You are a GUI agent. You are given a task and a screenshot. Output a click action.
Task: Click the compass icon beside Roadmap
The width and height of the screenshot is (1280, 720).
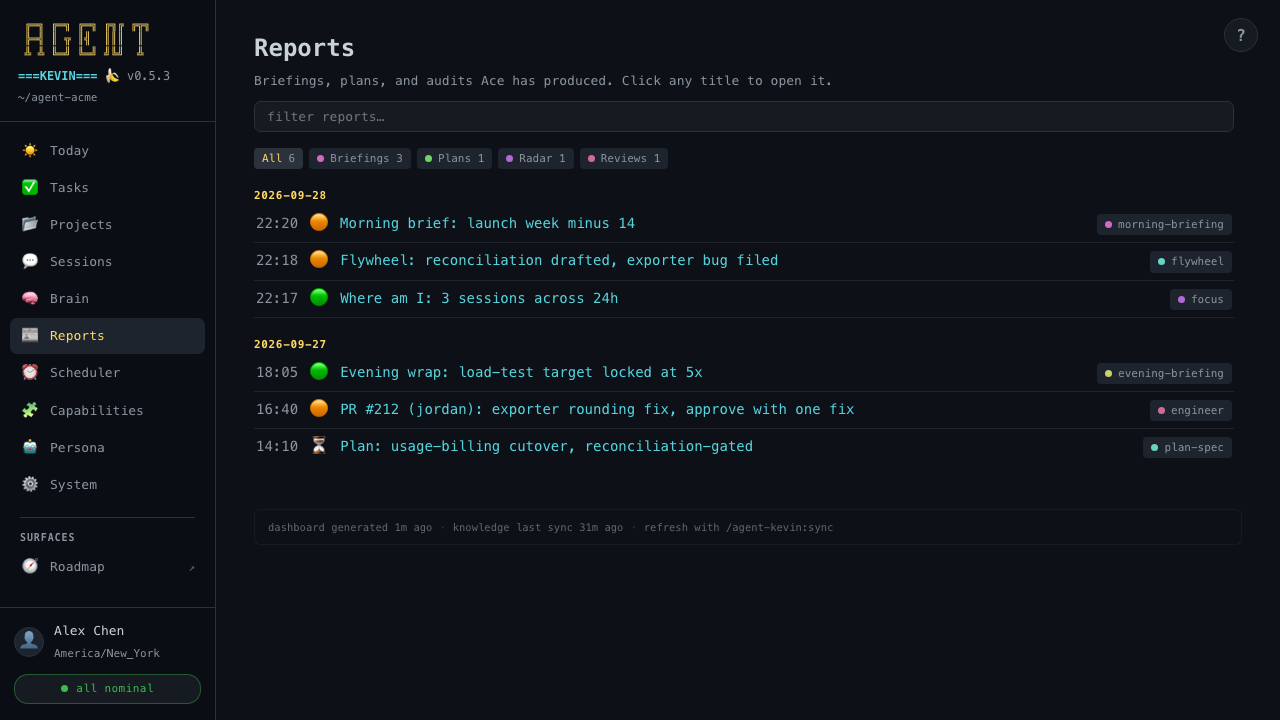click(x=30, y=566)
